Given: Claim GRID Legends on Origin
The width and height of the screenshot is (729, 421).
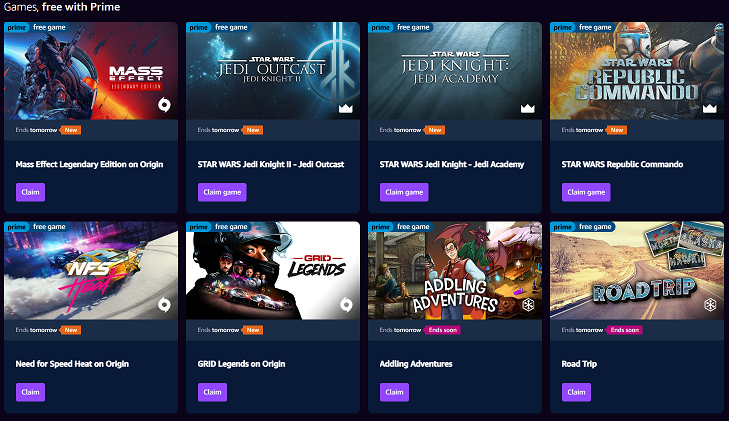Looking at the screenshot, I should (x=212, y=392).
